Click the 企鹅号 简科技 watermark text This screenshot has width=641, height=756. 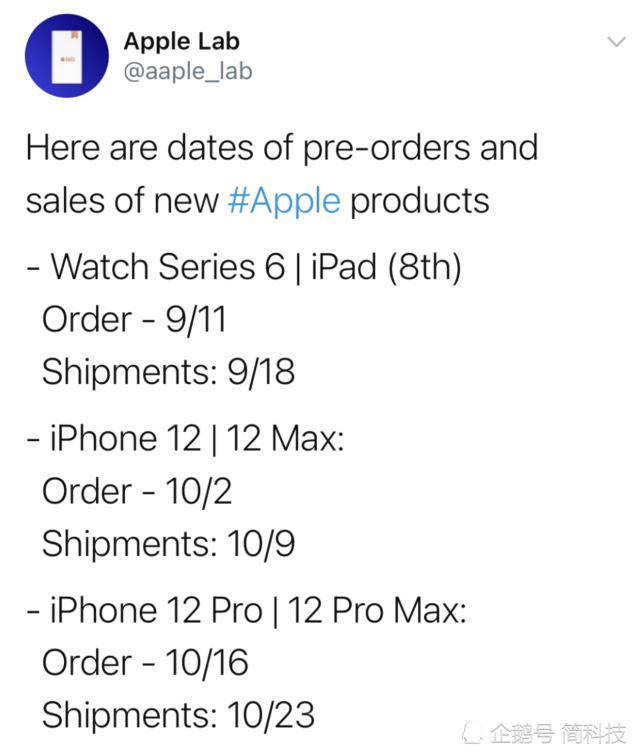point(559,733)
